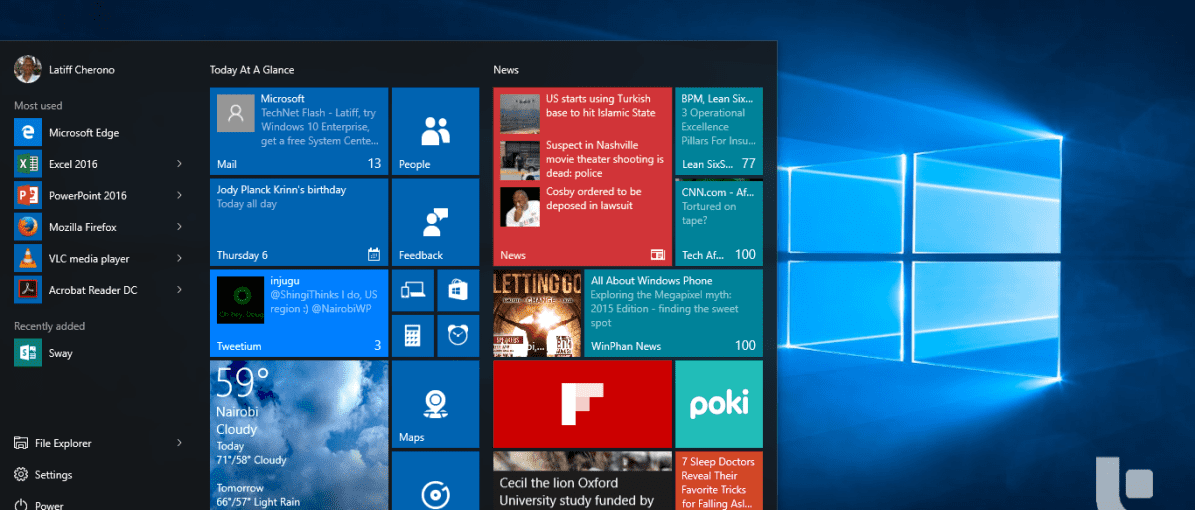Open the Cecil the lion news tile
The image size is (1195, 510).
coord(582,480)
